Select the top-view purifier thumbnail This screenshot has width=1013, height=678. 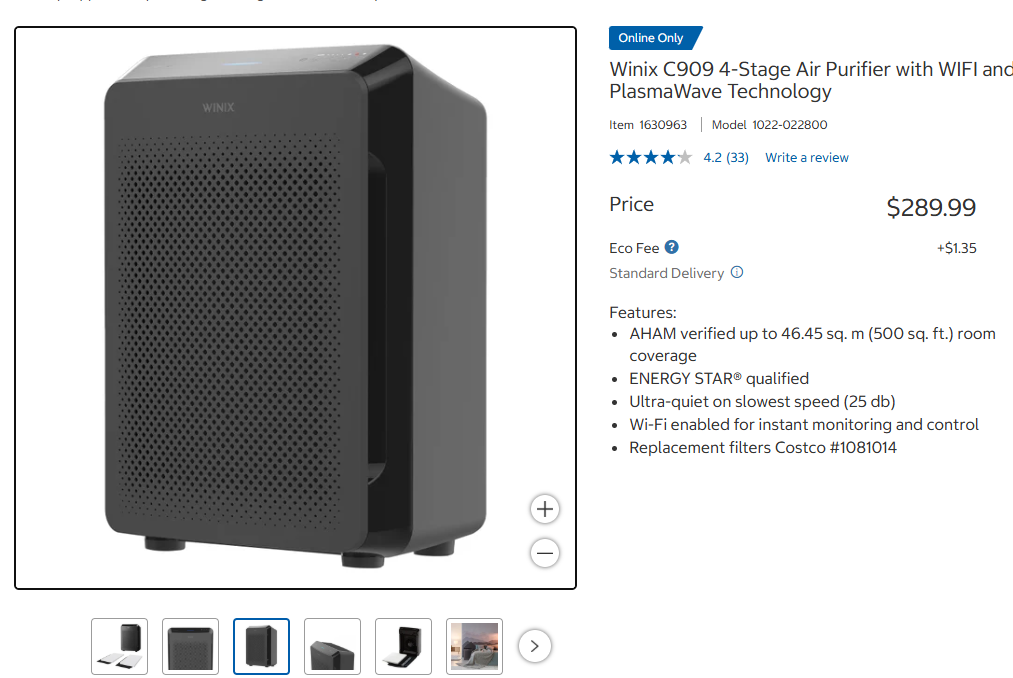(x=332, y=646)
